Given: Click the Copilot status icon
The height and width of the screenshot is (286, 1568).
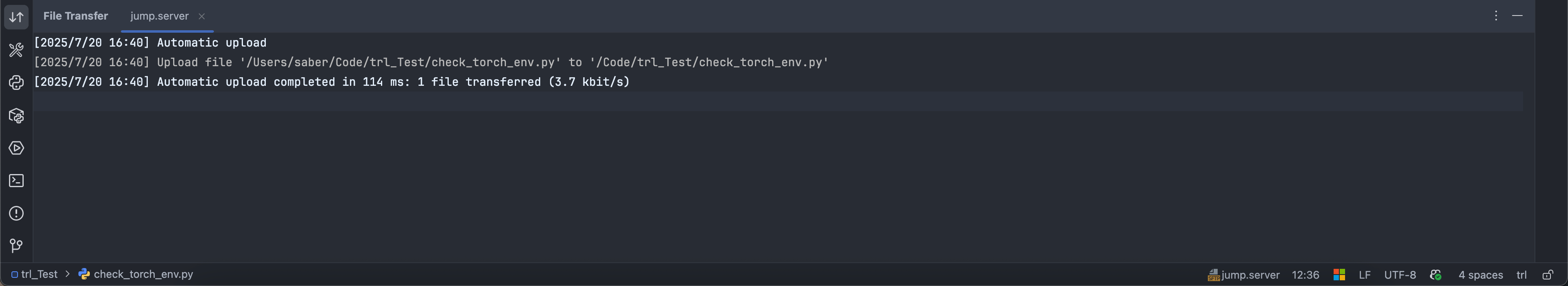Looking at the screenshot, I should [x=1436, y=275].
